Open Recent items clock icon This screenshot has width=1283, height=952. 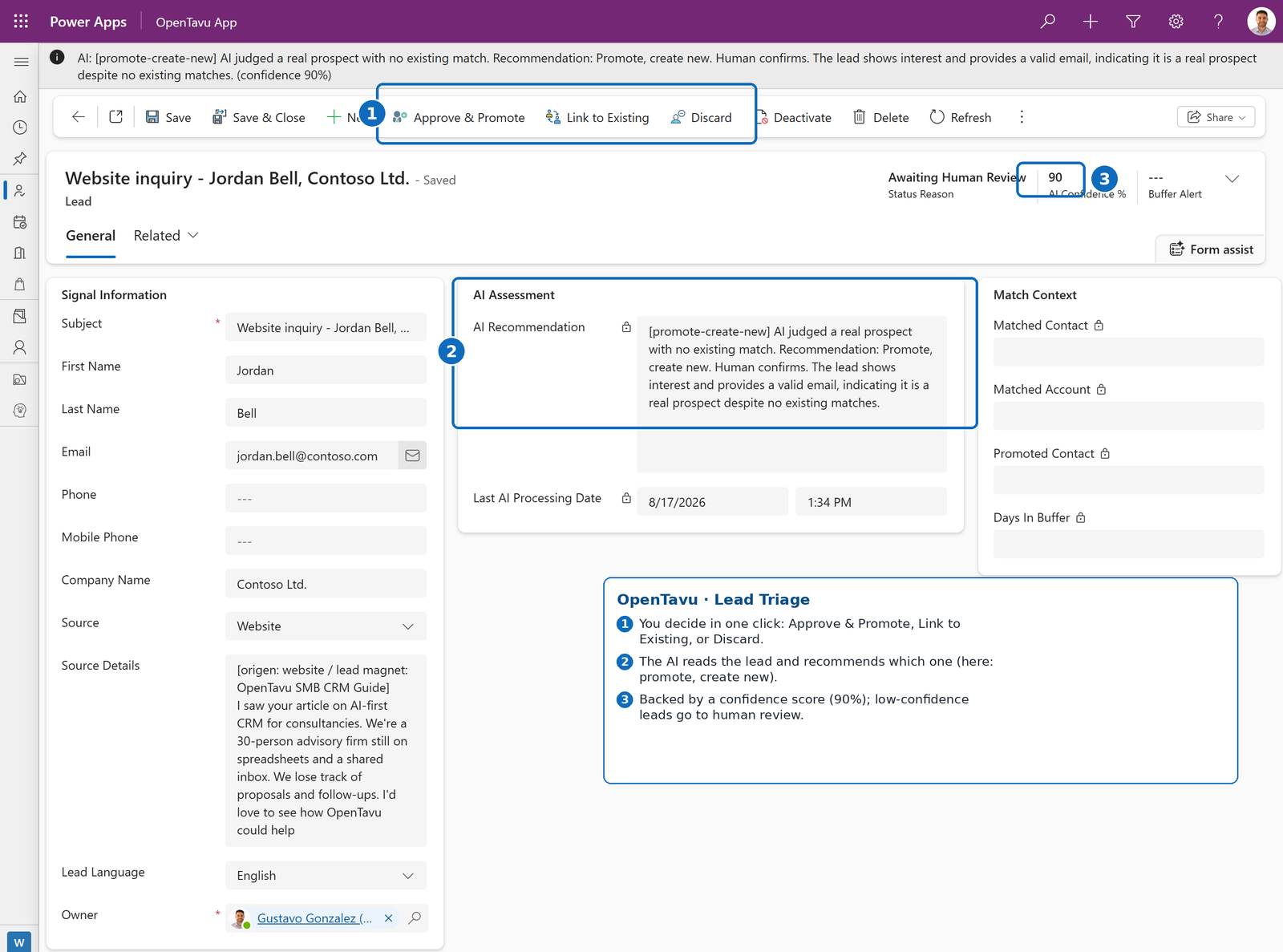pos(20,128)
